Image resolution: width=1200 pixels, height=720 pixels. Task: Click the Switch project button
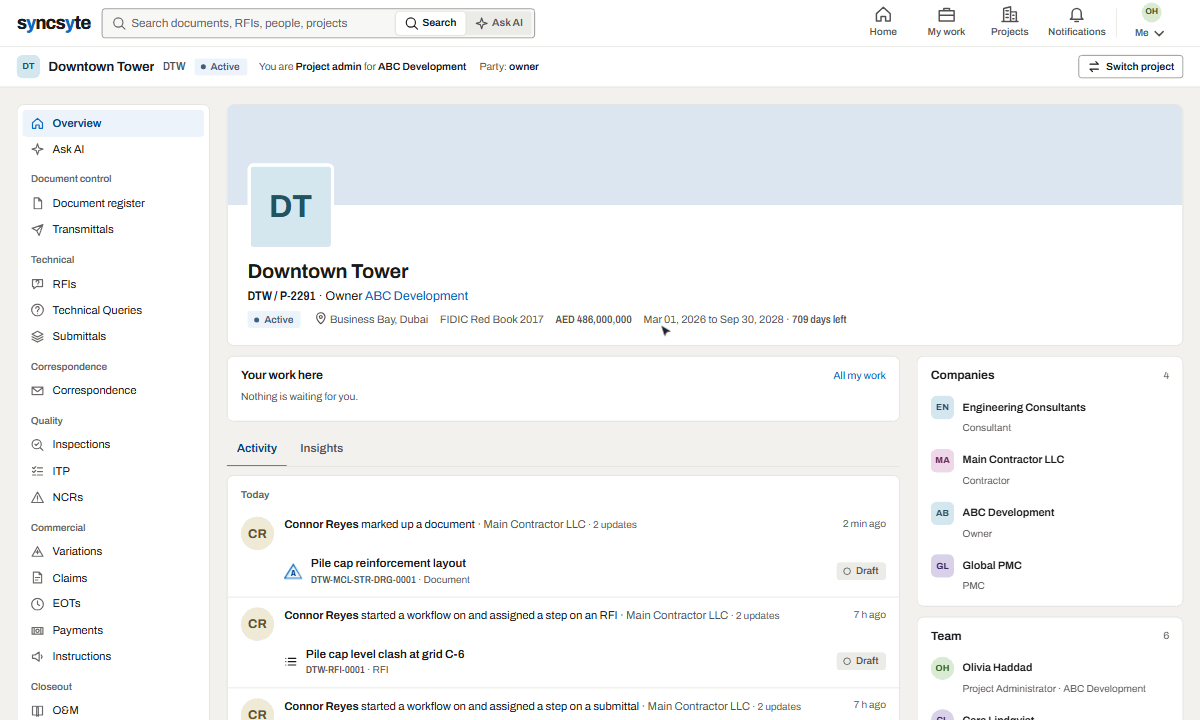[x=1130, y=66]
